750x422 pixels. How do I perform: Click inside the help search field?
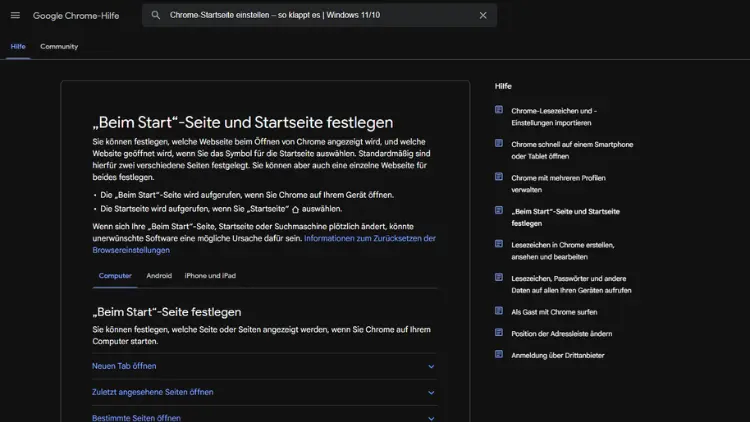320,15
